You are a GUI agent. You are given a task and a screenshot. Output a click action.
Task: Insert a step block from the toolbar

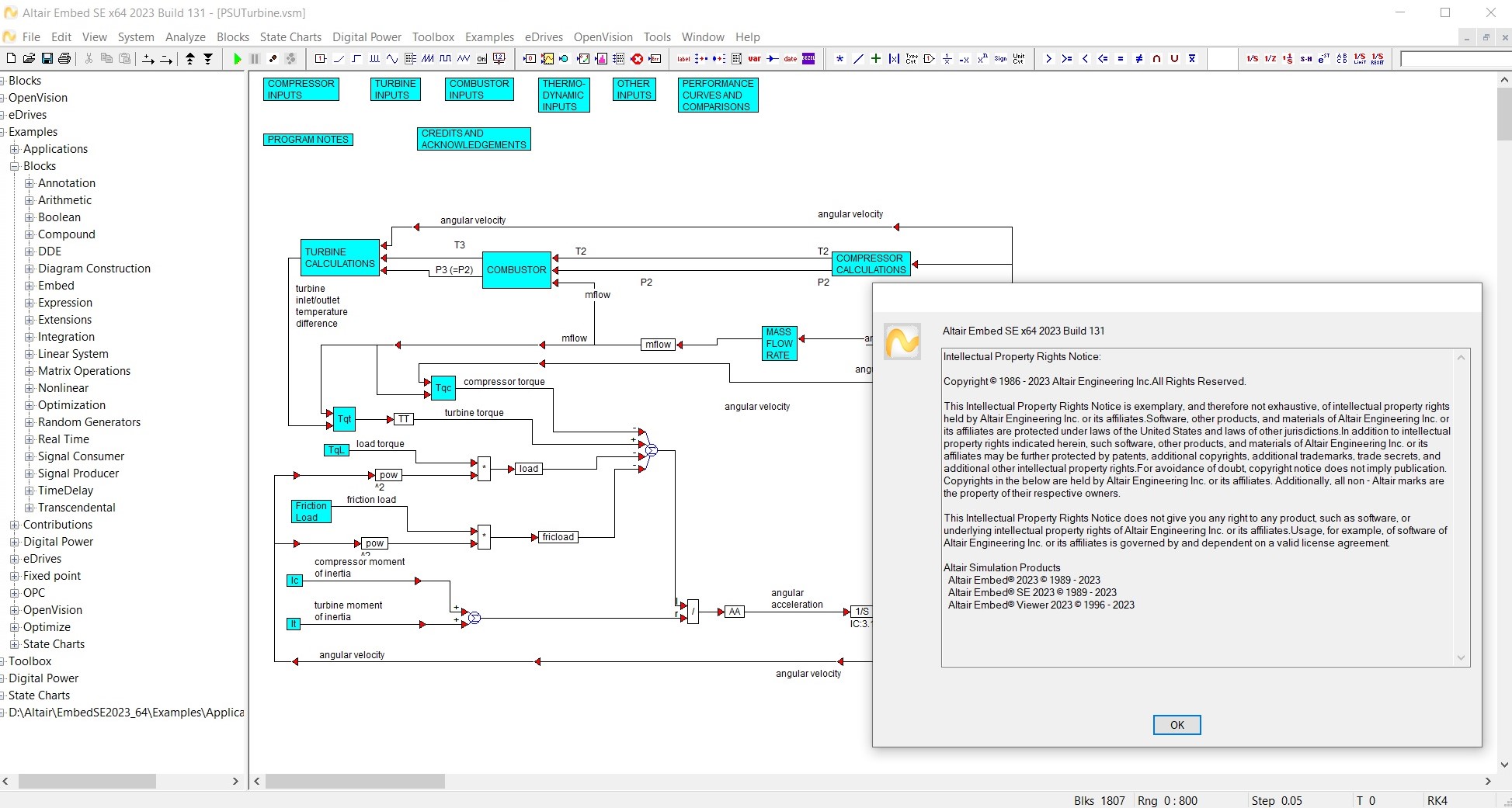(x=356, y=58)
